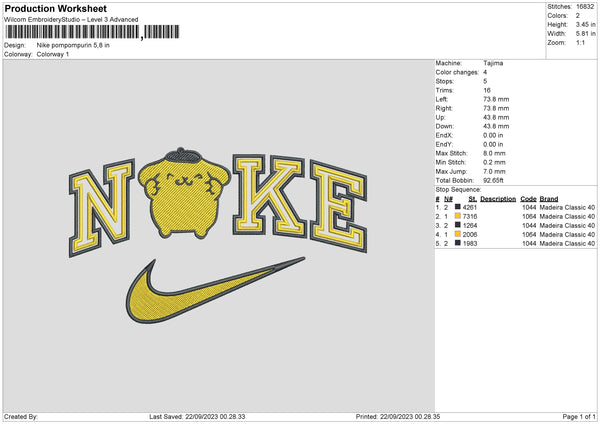Select stitch count 4261 in stop row 1

[470, 207]
